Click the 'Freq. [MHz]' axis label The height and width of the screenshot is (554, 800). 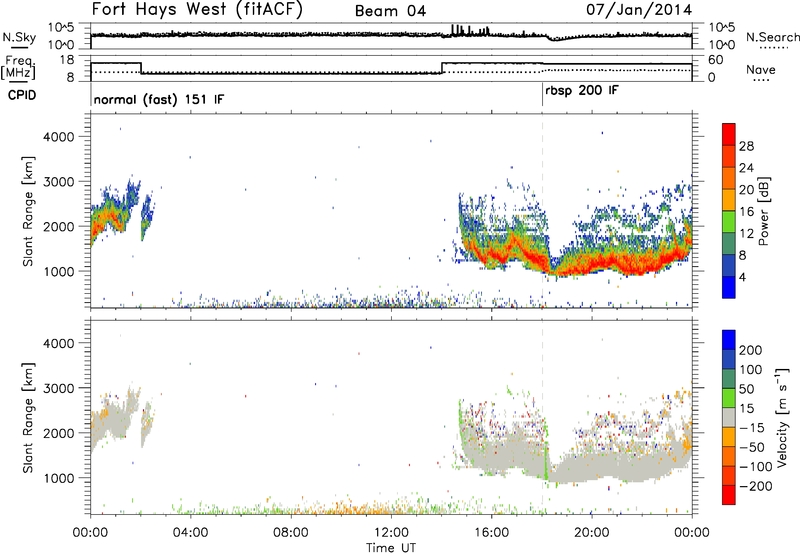coord(19,68)
